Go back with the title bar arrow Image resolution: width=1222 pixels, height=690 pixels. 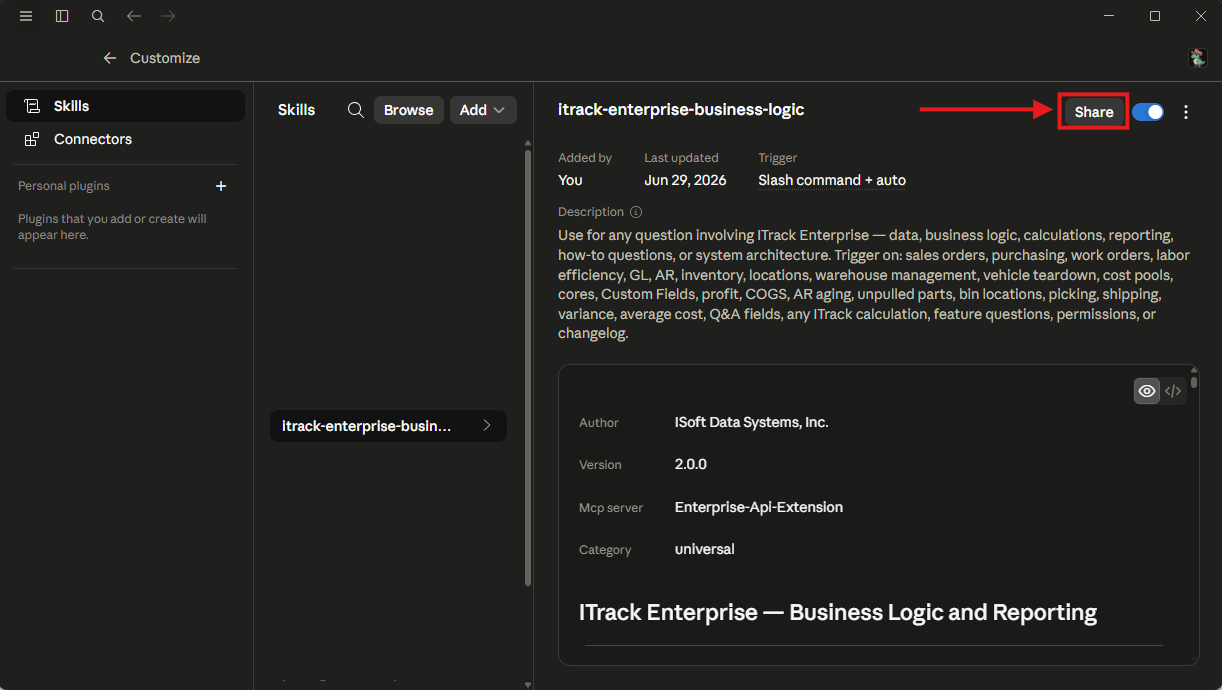(134, 16)
